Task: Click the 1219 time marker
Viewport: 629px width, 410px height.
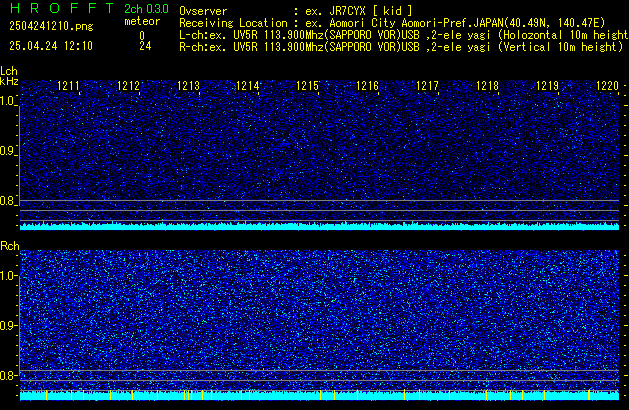Action: pos(547,86)
